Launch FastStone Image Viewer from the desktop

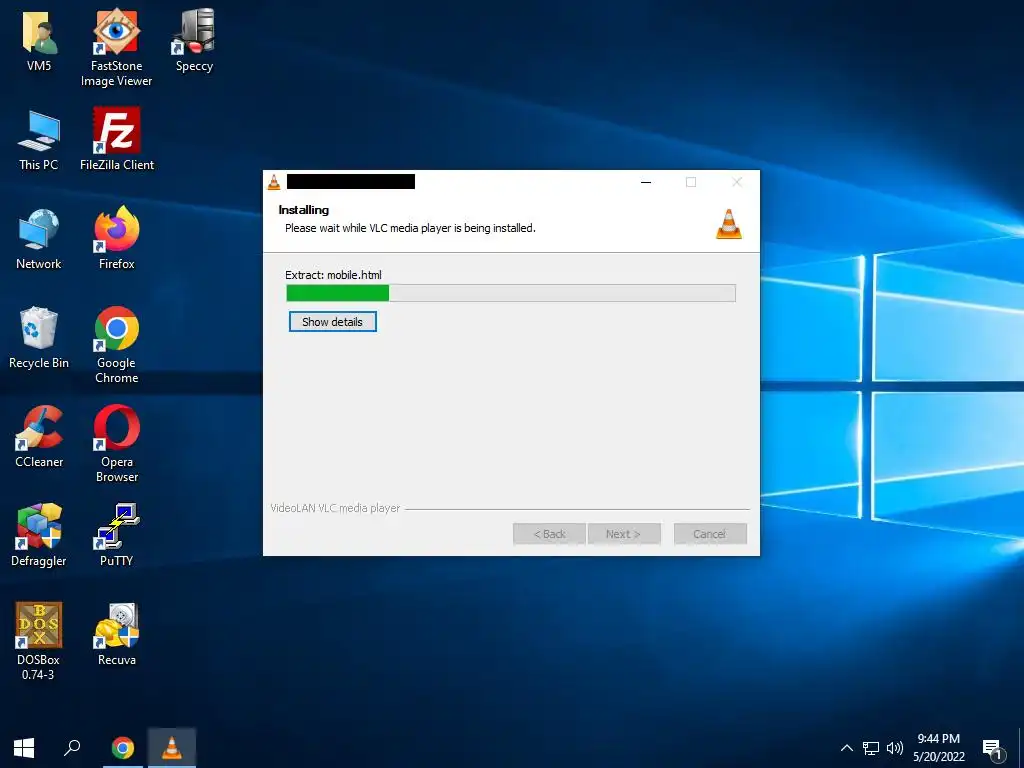(x=116, y=47)
